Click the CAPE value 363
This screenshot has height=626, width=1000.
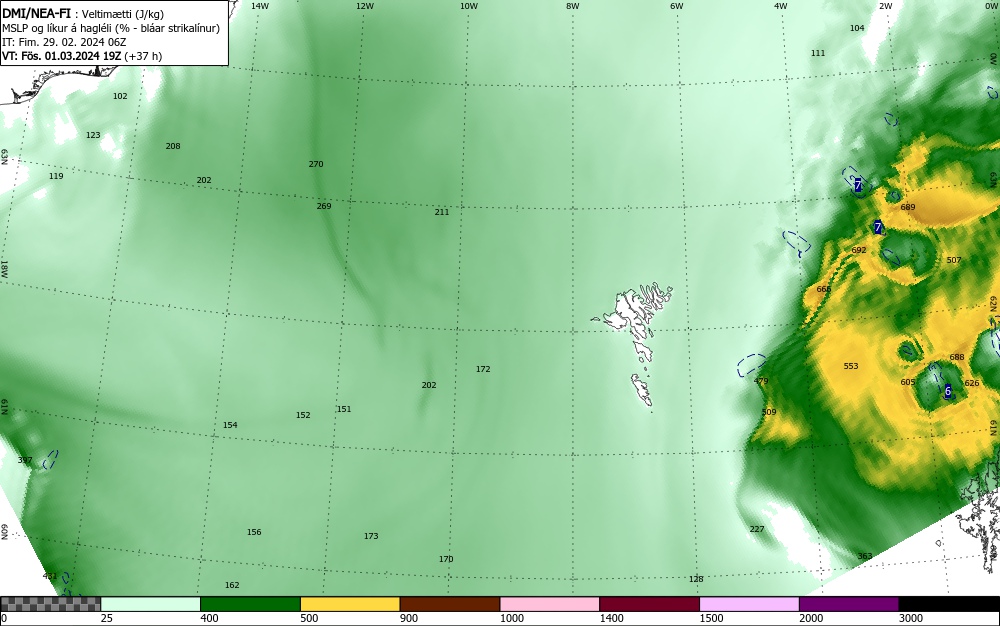865,557
